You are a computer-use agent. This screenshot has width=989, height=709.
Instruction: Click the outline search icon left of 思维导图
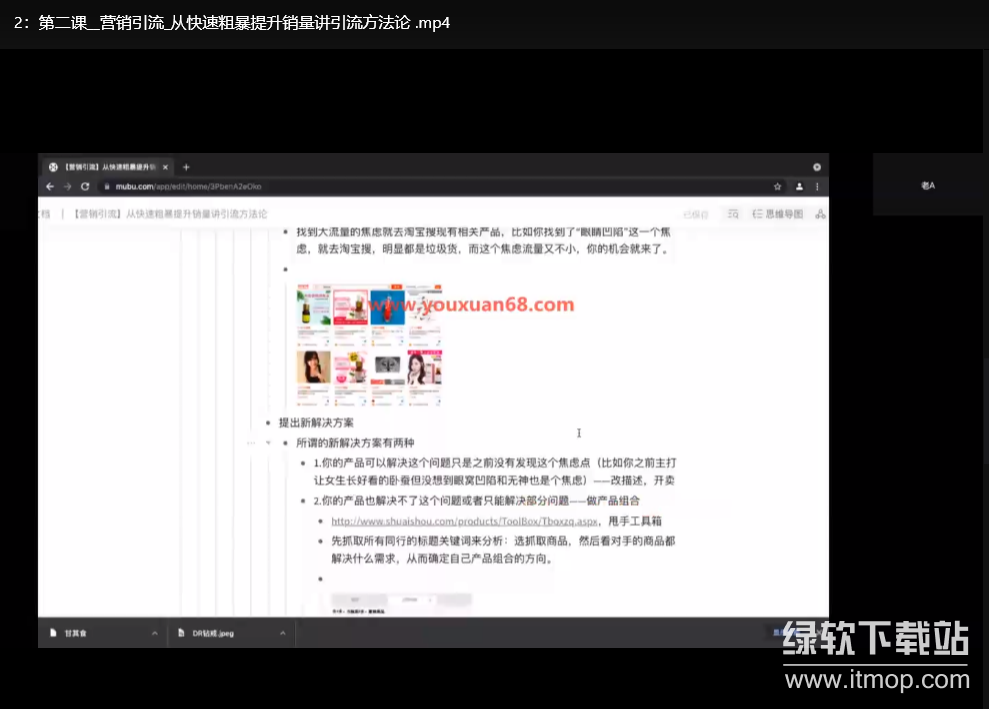click(733, 214)
